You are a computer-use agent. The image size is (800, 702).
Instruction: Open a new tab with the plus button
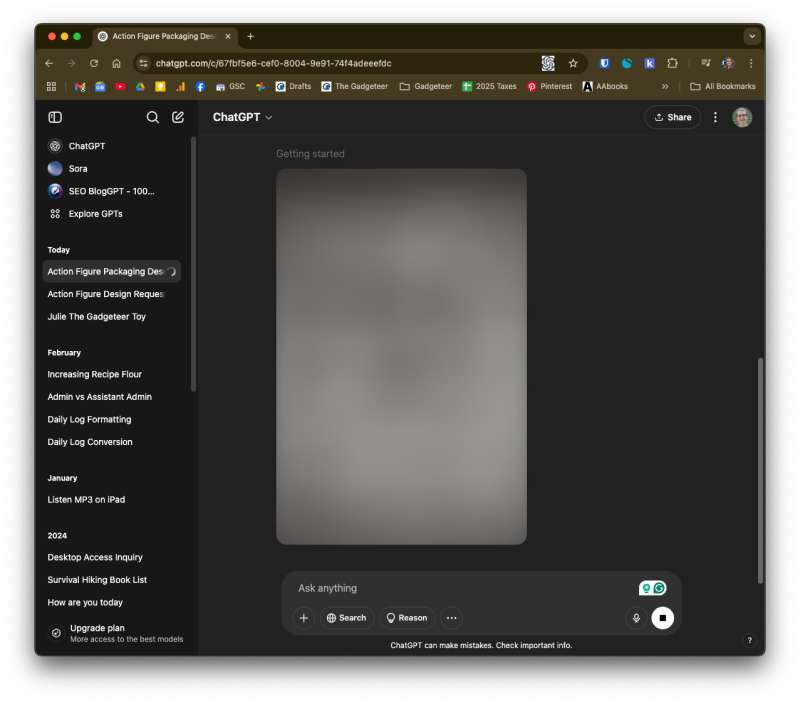(x=250, y=36)
